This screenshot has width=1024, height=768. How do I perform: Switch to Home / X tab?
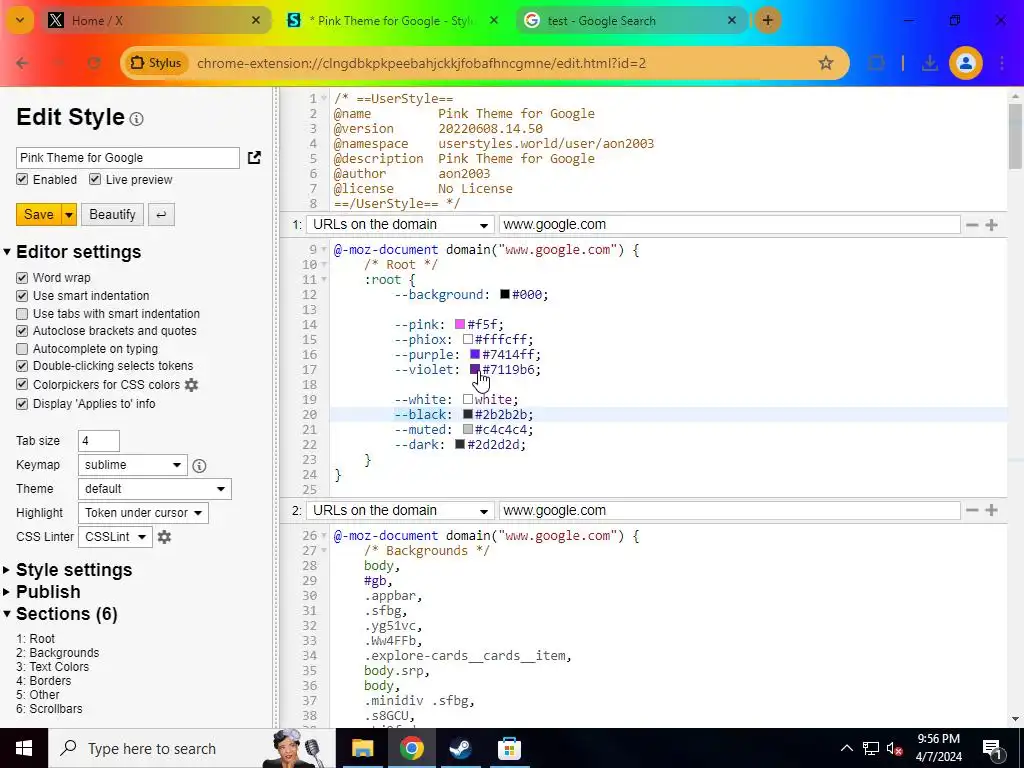coord(155,20)
